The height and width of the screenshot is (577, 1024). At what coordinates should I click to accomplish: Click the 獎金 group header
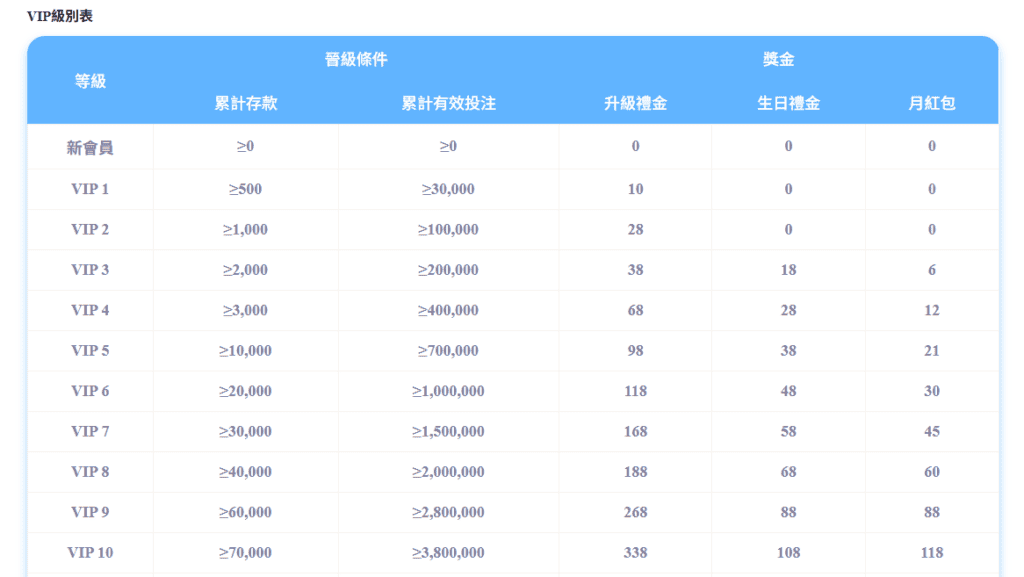[x=778, y=59]
